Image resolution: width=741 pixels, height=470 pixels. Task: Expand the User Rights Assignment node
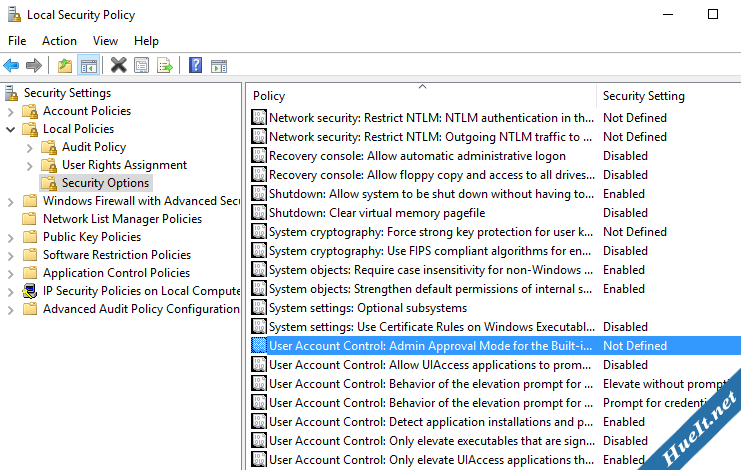pos(30,166)
